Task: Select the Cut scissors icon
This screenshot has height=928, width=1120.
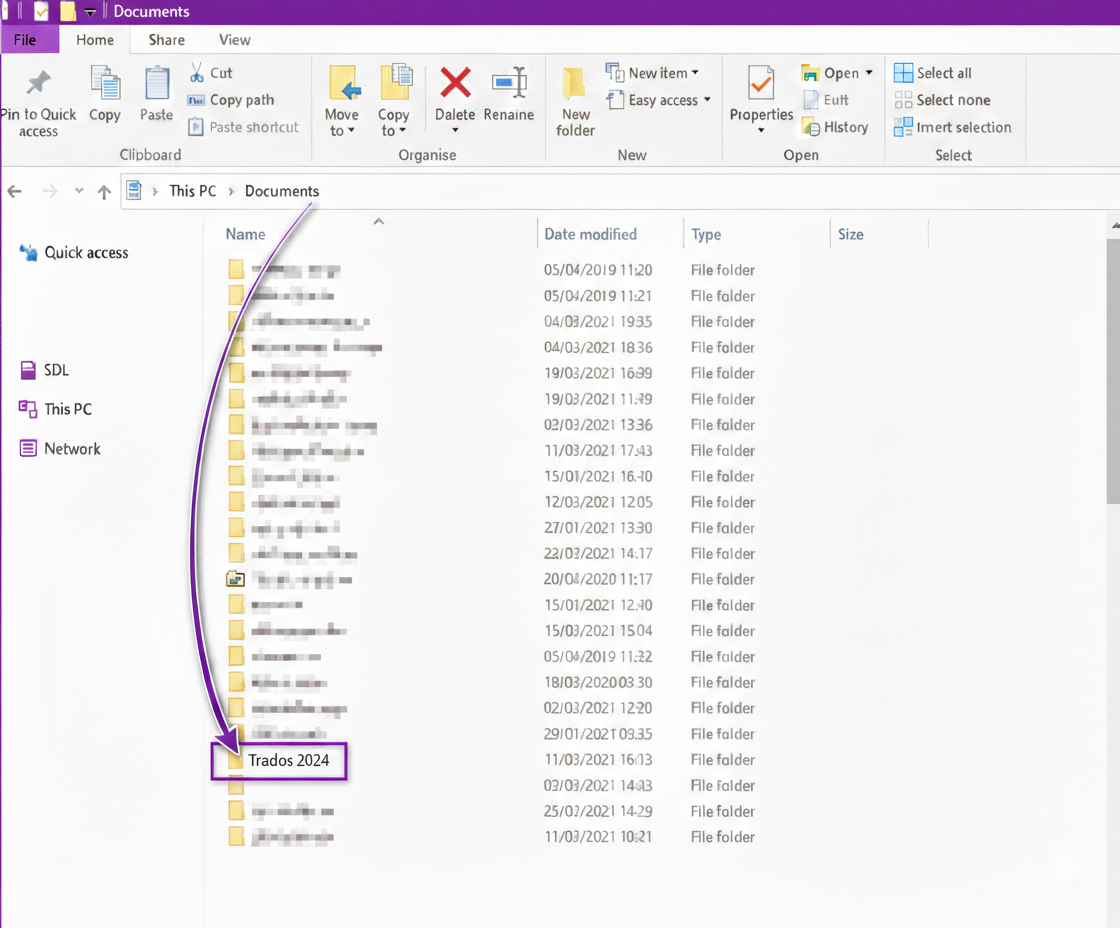Action: (x=197, y=73)
